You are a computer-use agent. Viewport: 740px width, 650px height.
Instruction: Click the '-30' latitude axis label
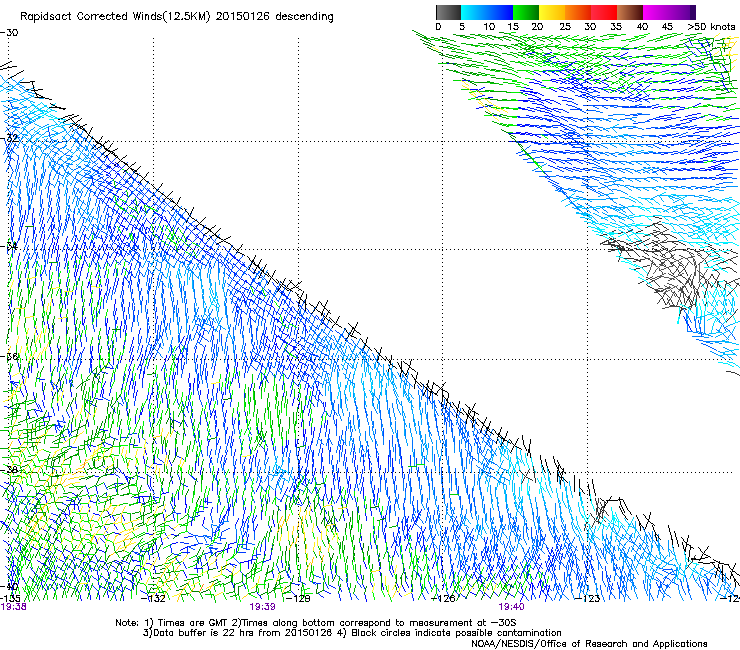9,33
